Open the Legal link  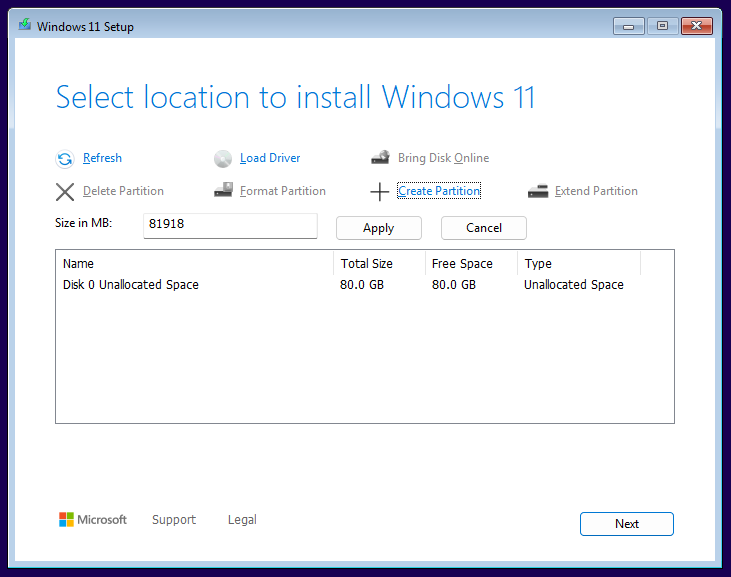(242, 520)
